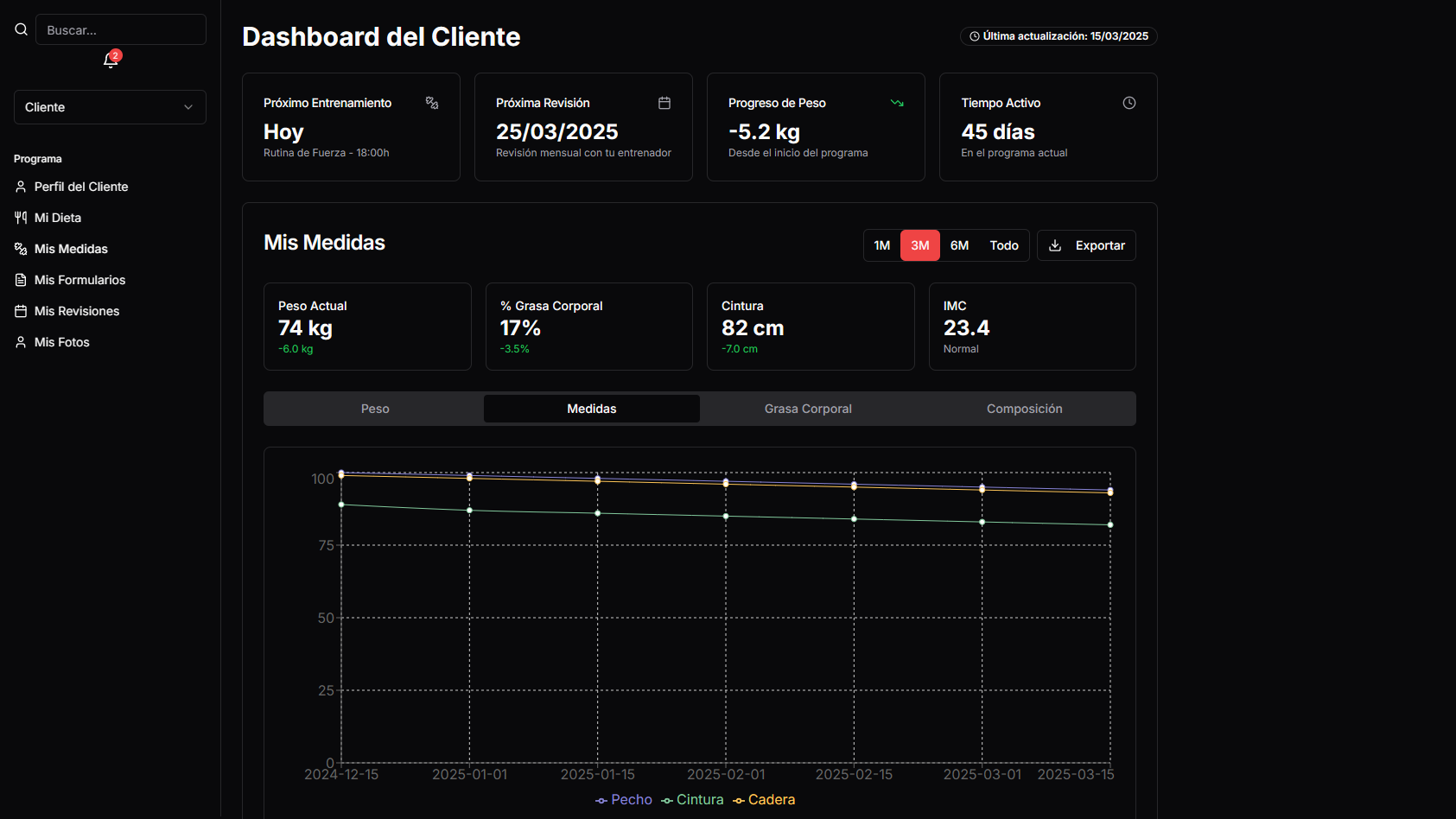The image size is (1456, 819).
Task: Toggle the Pecho series in legend
Action: click(624, 800)
